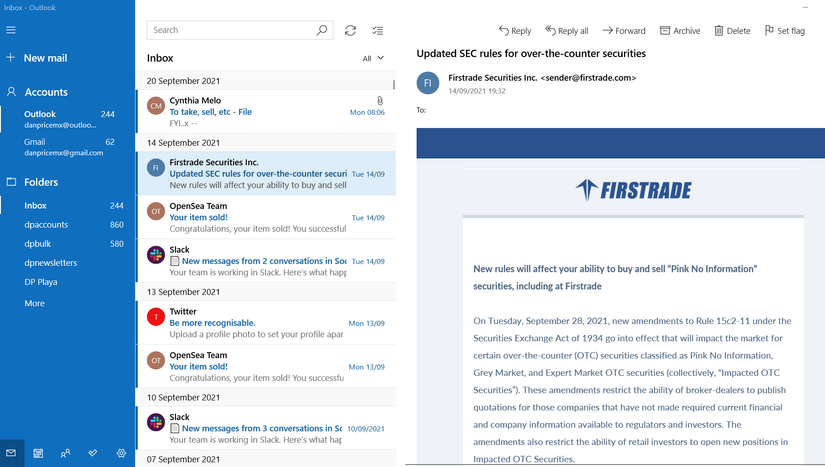Screen dimensions: 825x467
Task: Archive the Firstrade email
Action: [680, 31]
